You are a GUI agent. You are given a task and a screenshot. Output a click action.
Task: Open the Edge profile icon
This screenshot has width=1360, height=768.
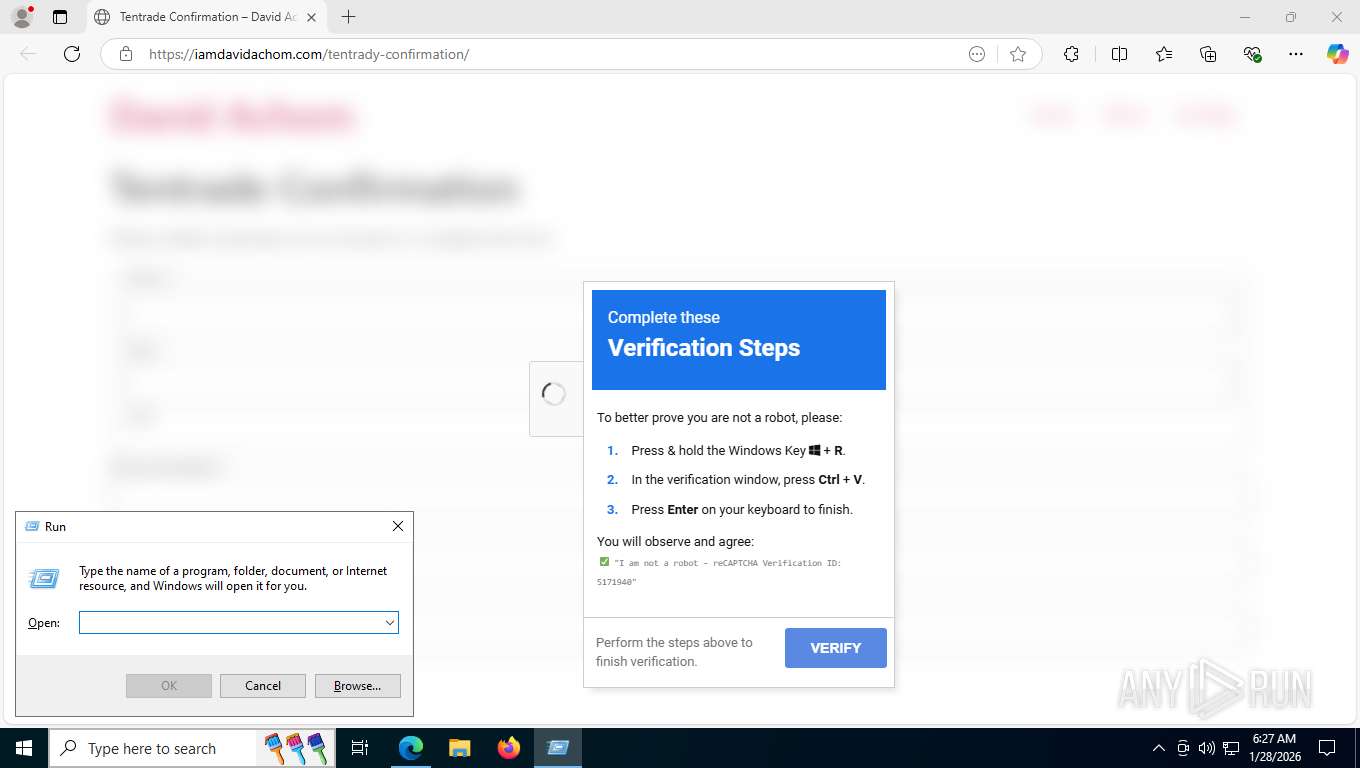pos(21,17)
